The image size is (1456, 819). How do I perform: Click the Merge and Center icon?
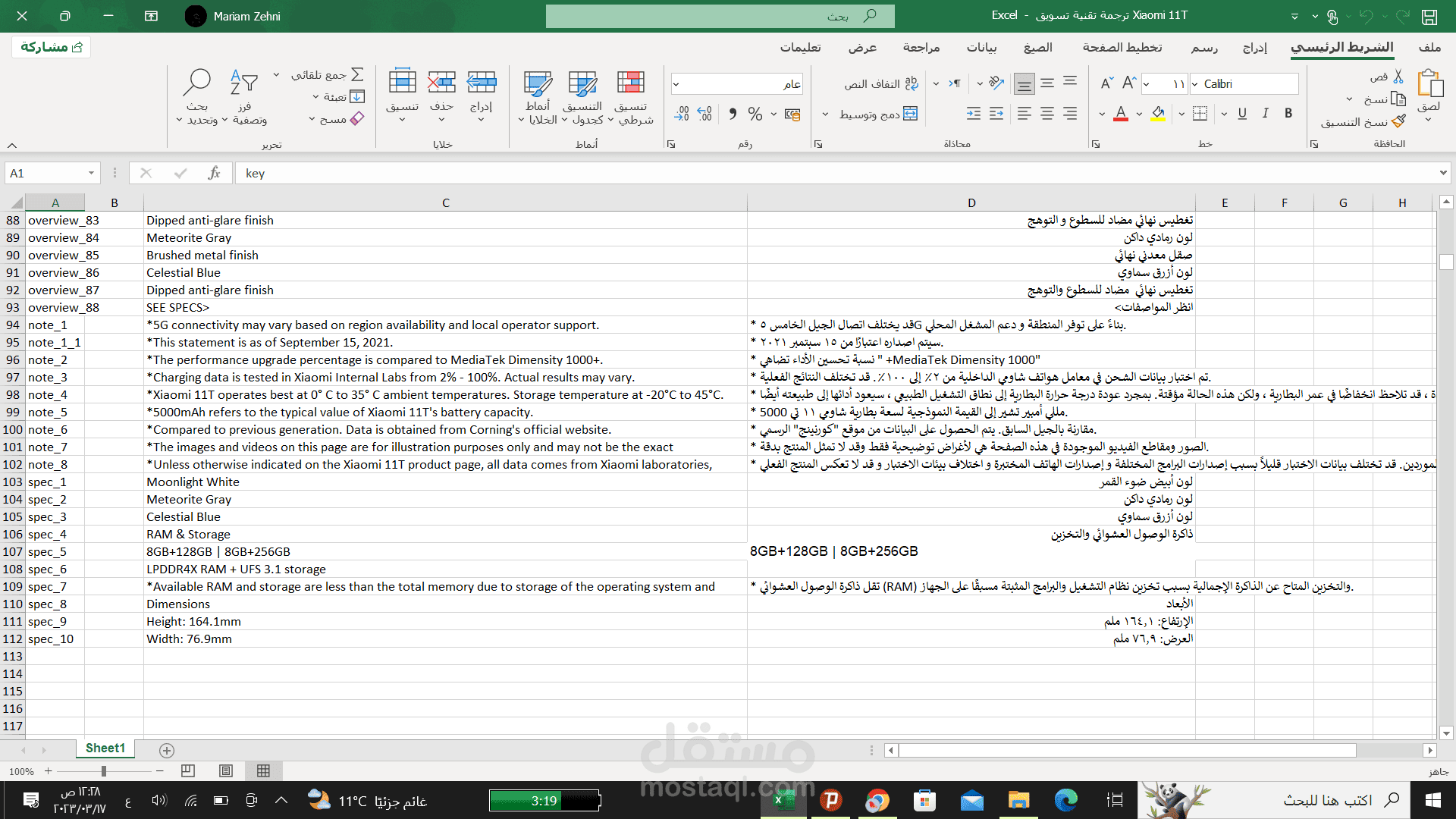tap(911, 114)
